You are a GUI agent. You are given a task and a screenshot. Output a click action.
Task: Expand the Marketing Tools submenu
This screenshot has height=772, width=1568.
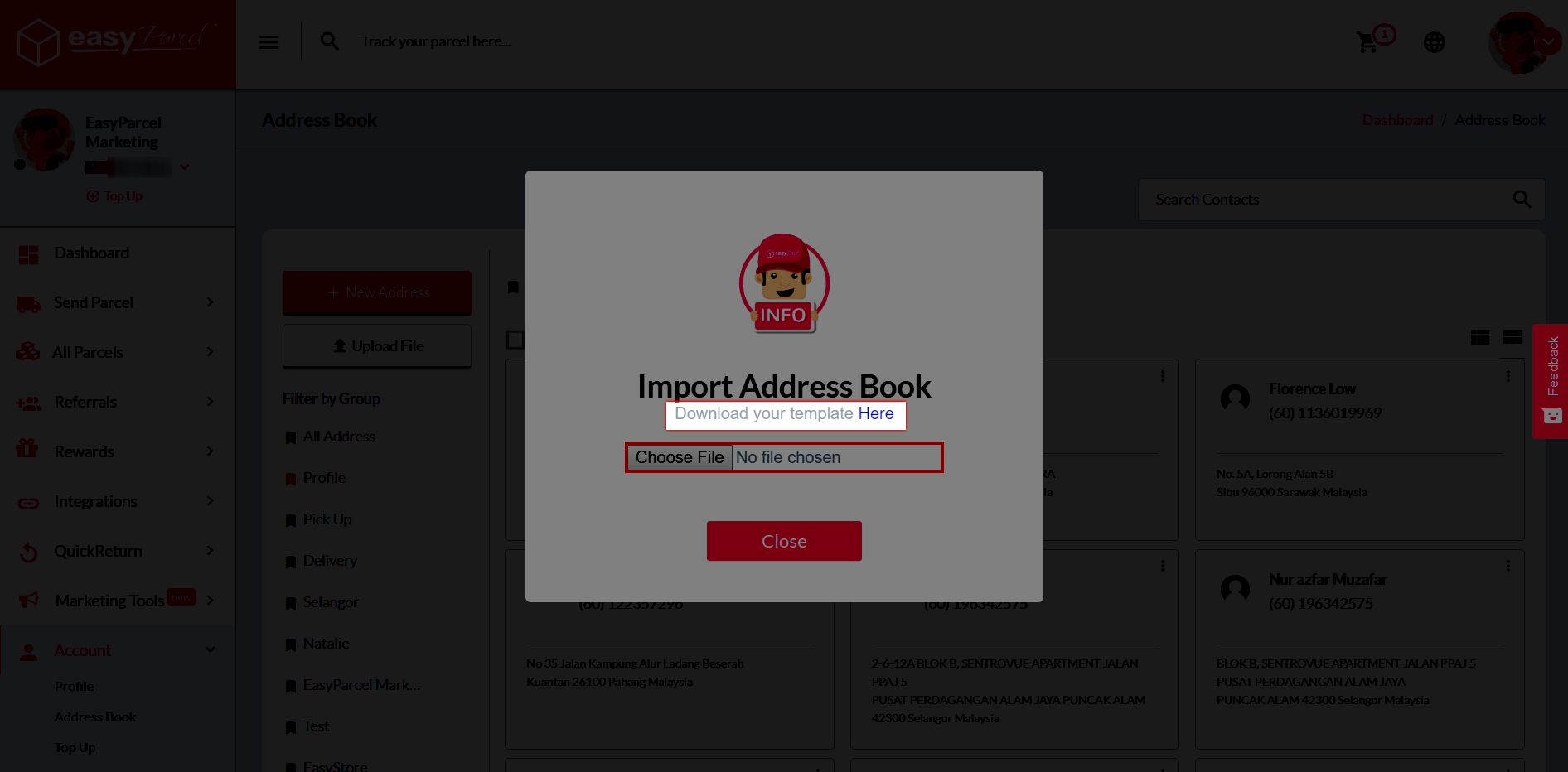[210, 601]
